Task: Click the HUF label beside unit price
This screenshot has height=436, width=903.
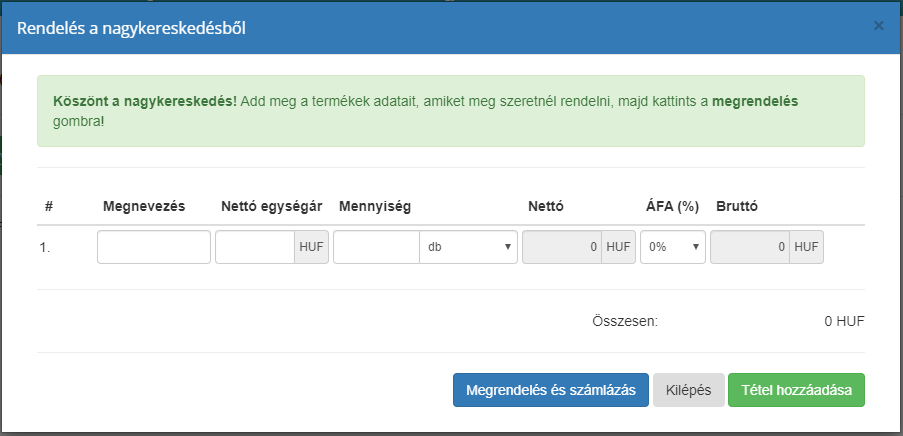Action: (x=311, y=247)
